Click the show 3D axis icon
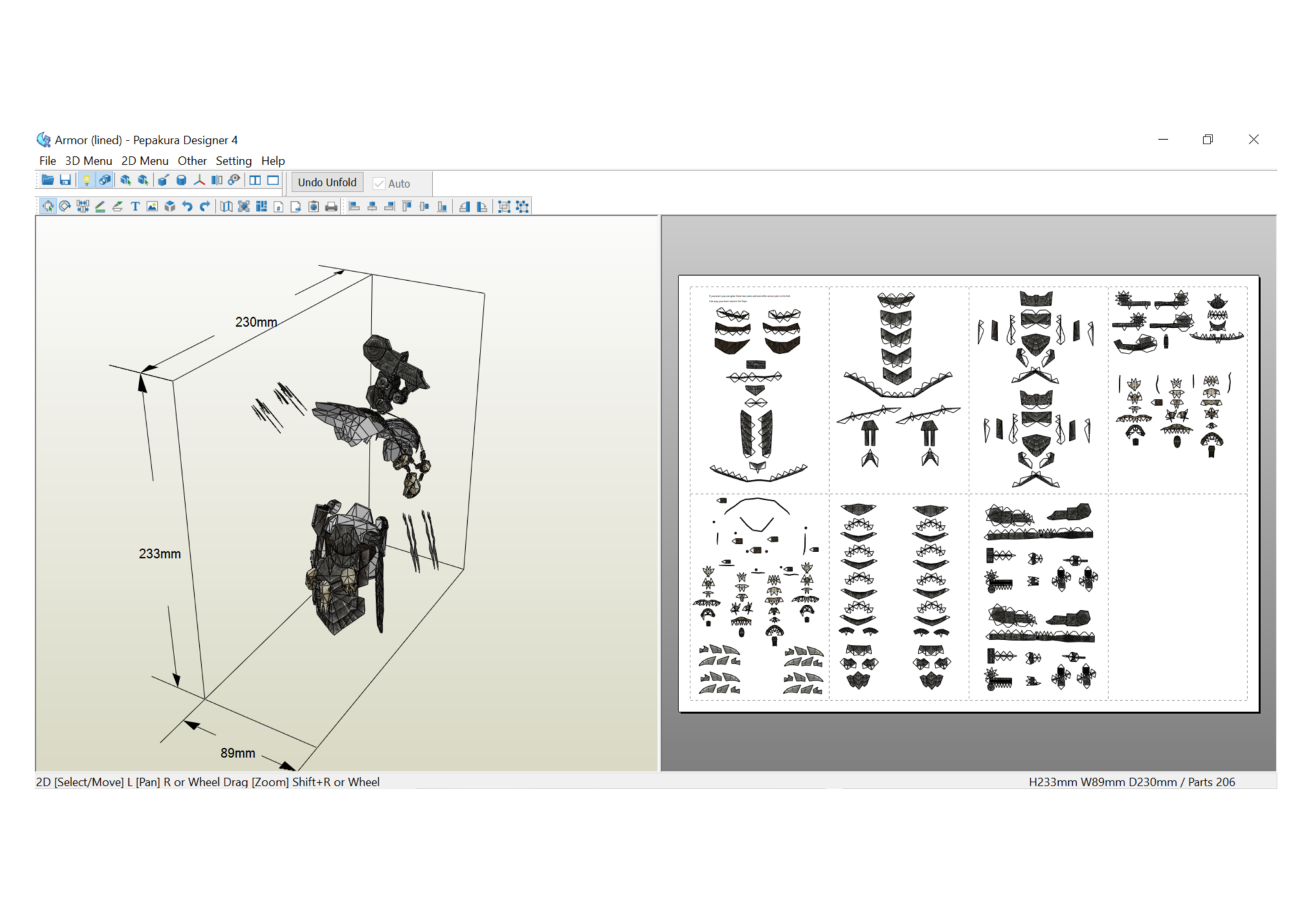1307x924 pixels. (x=199, y=181)
